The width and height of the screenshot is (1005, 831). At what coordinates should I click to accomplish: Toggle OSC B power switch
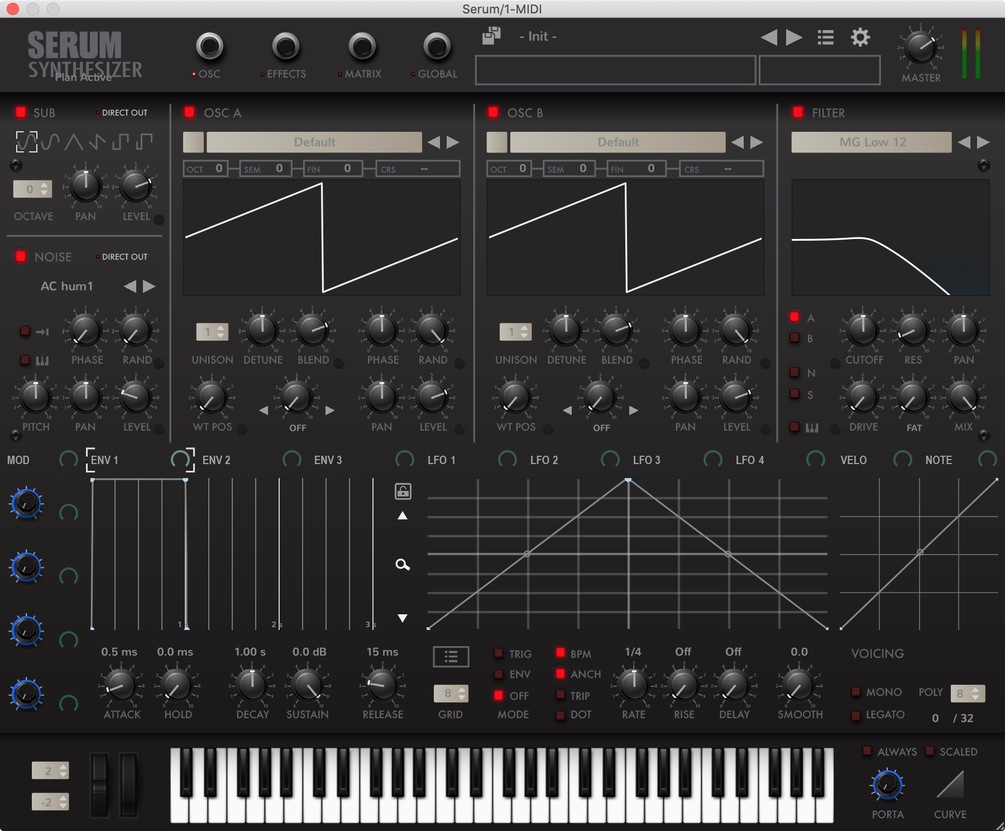pos(493,112)
